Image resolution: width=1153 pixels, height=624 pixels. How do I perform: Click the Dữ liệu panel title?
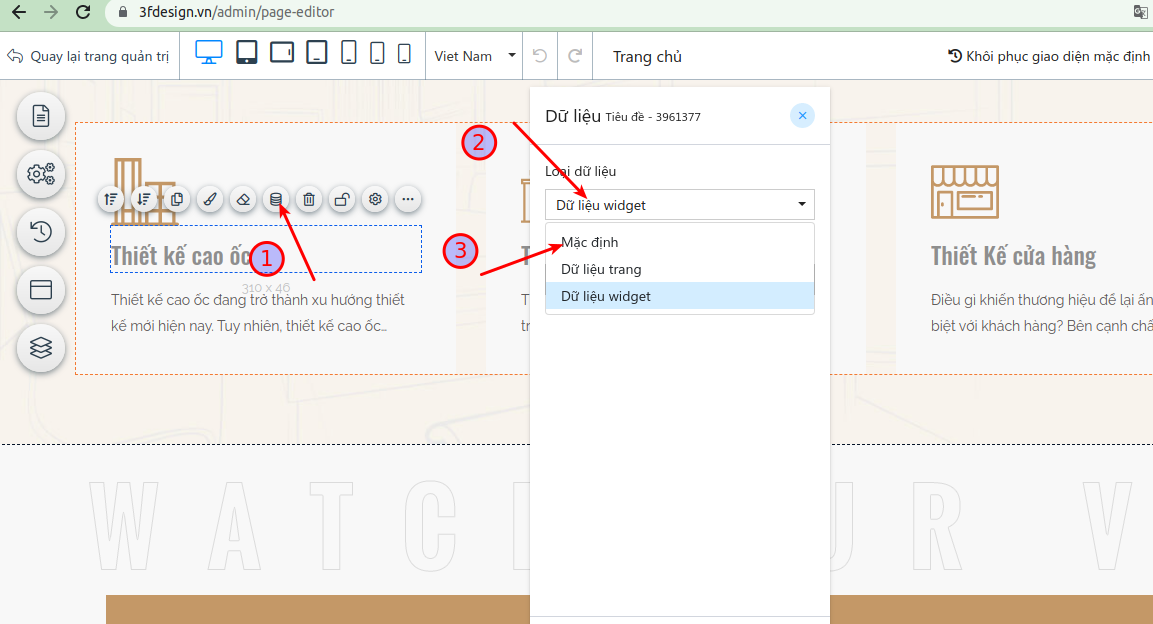pyautogui.click(x=573, y=116)
